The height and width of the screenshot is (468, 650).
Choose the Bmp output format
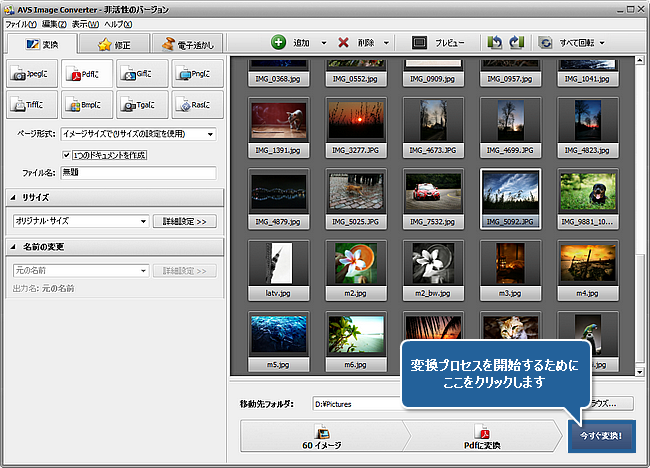click(87, 104)
